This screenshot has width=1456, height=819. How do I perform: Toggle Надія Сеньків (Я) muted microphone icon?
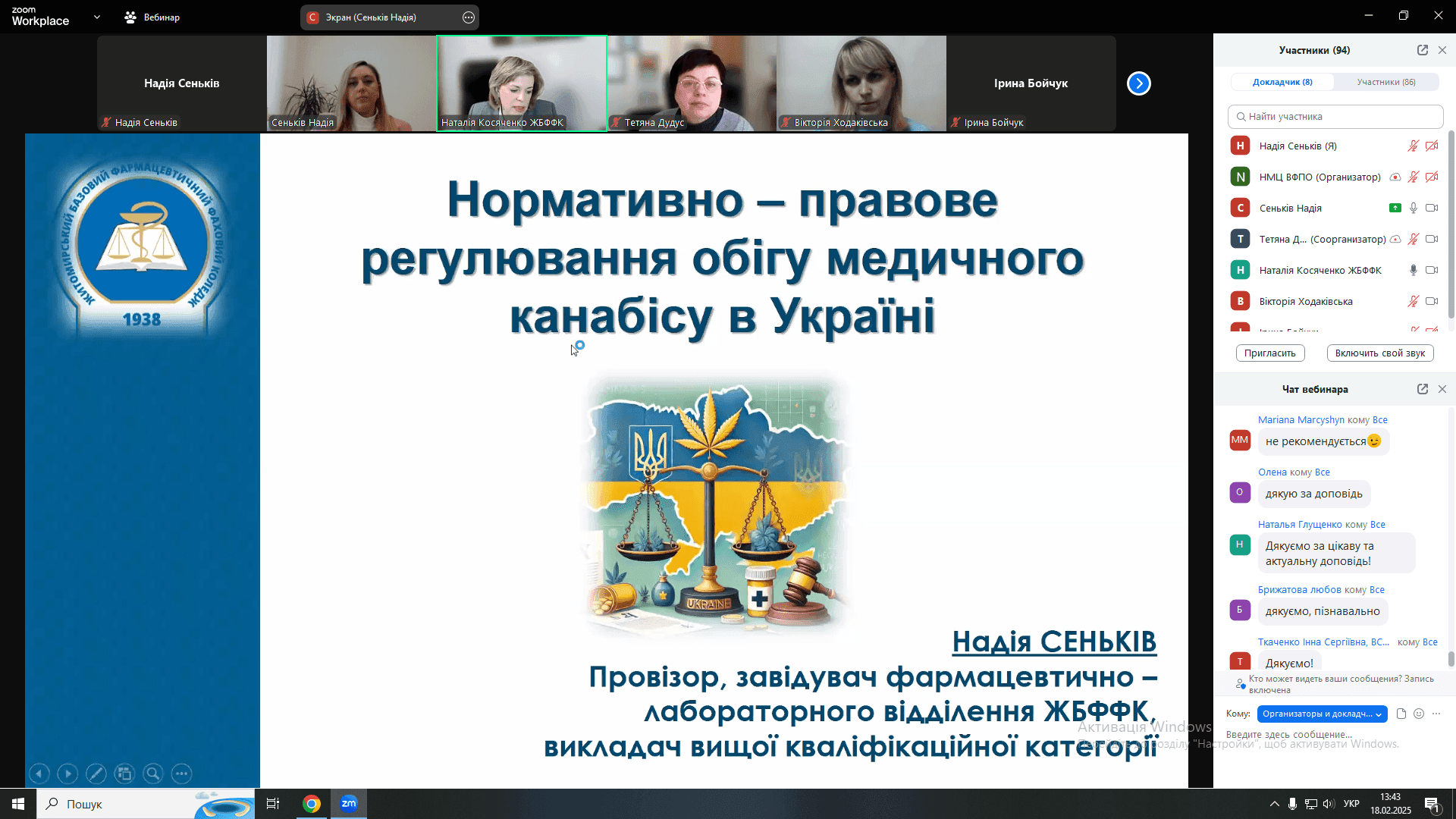(x=1414, y=146)
